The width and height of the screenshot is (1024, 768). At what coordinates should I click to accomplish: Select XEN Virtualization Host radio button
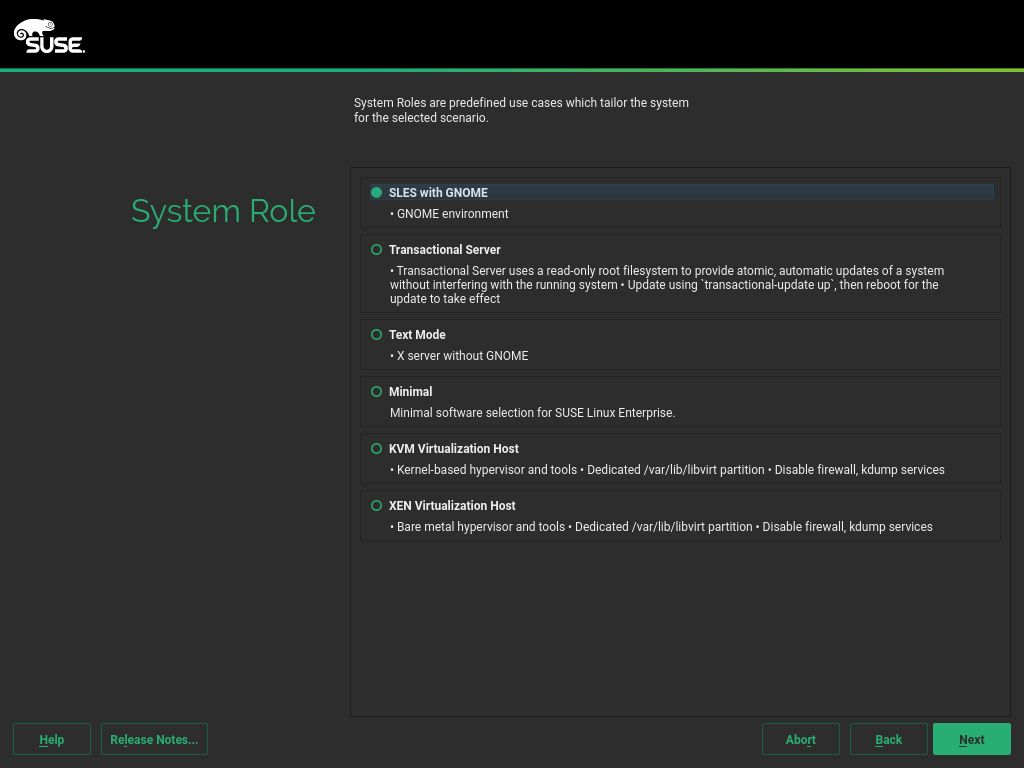(376, 505)
